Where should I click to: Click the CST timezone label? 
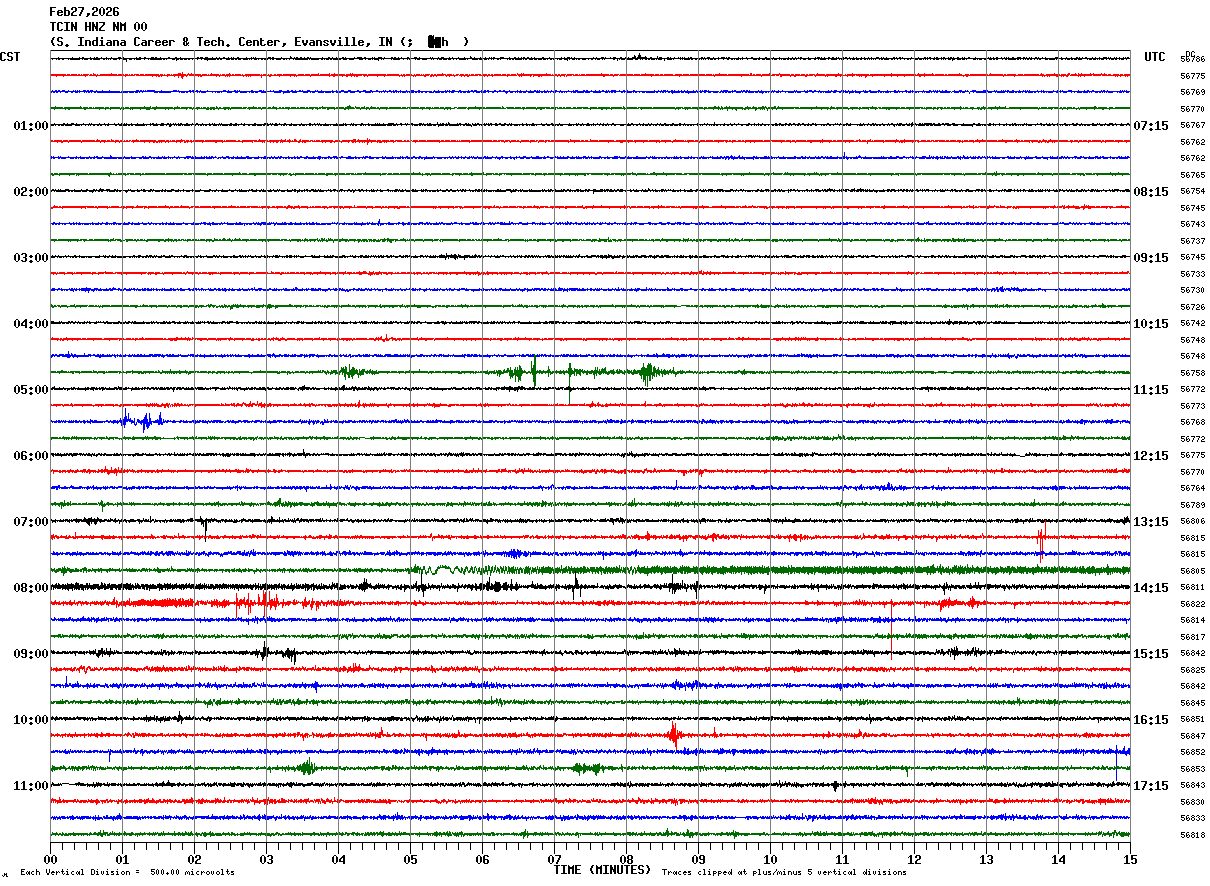click(10, 57)
